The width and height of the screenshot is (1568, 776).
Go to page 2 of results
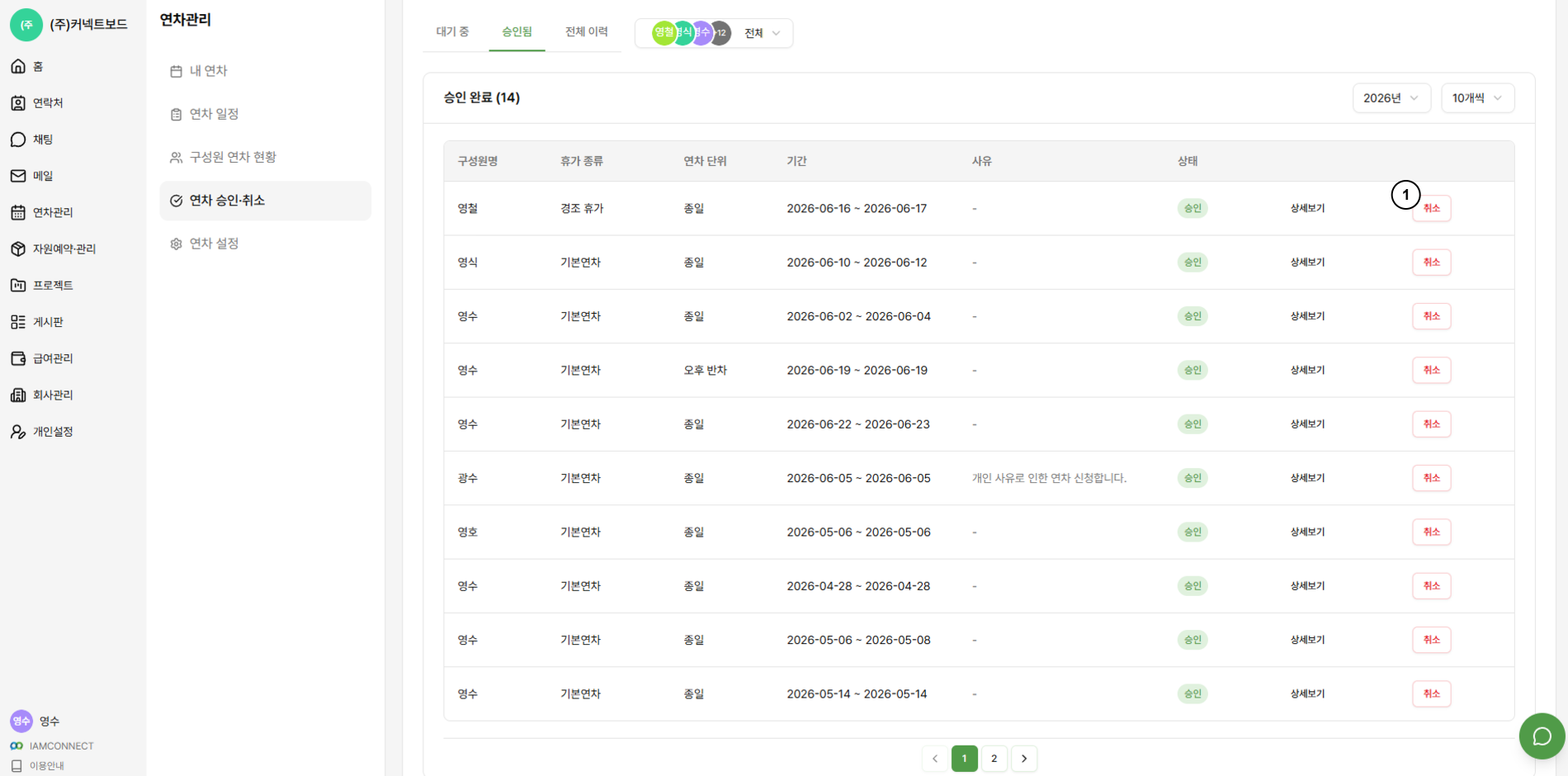click(x=994, y=759)
